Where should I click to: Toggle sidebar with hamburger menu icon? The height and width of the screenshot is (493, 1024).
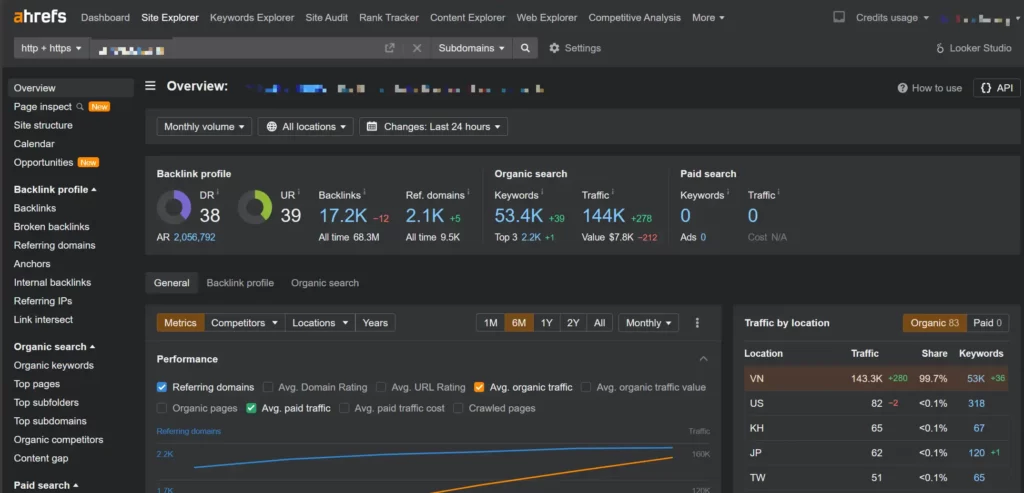(151, 87)
